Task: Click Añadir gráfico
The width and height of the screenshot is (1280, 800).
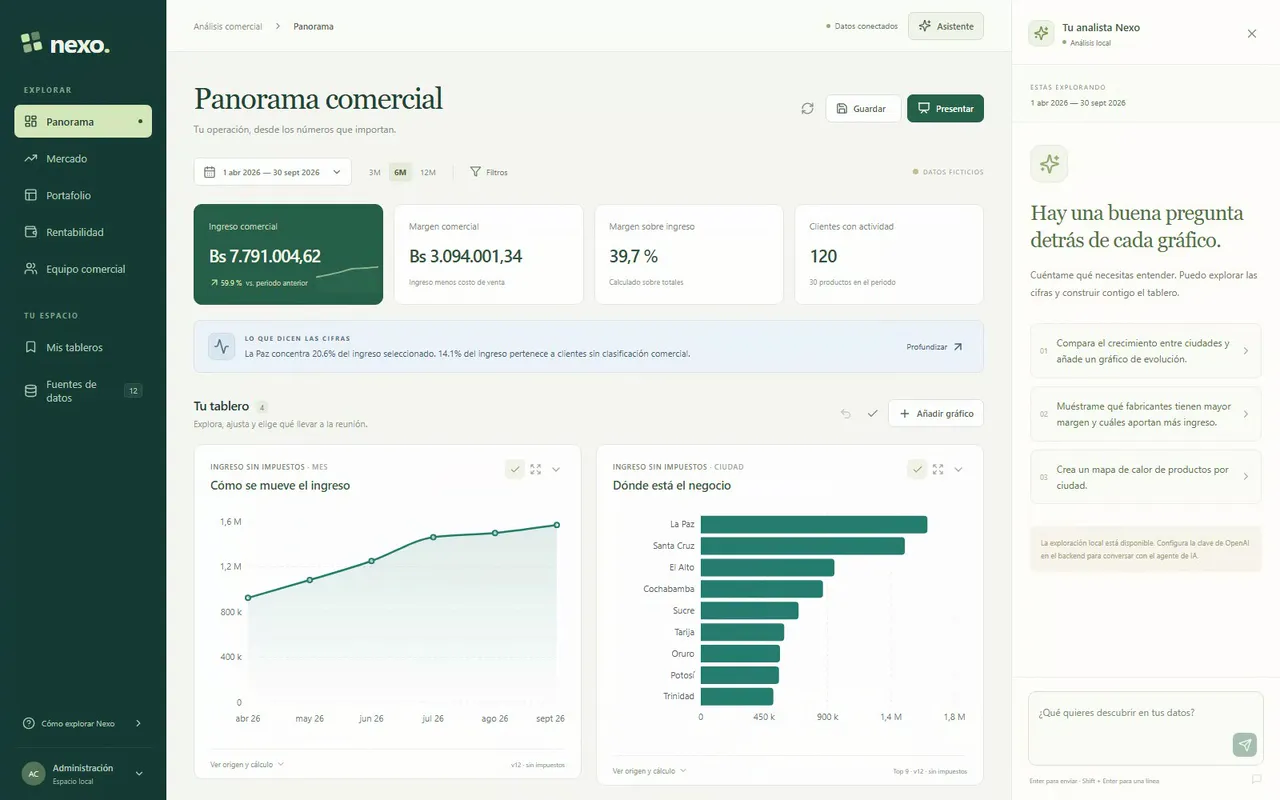Action: (x=936, y=413)
